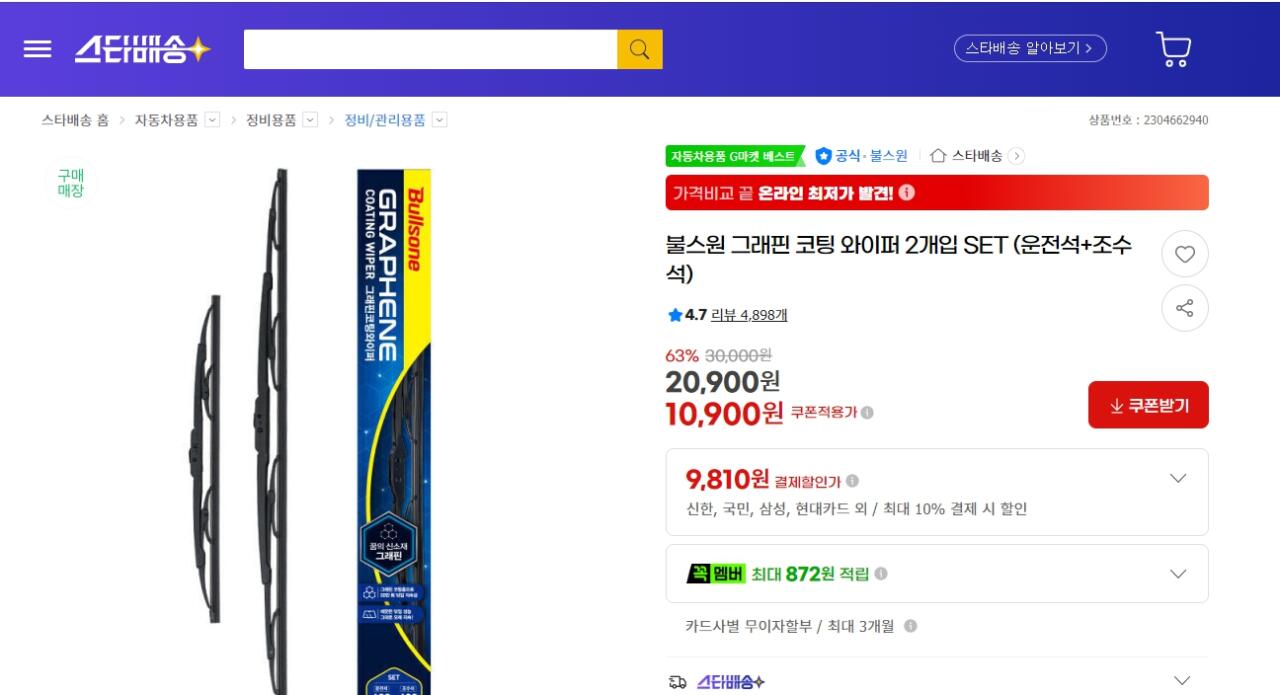Click circular arrow next to 스타배송 shop
1280x695 pixels.
(1016, 156)
